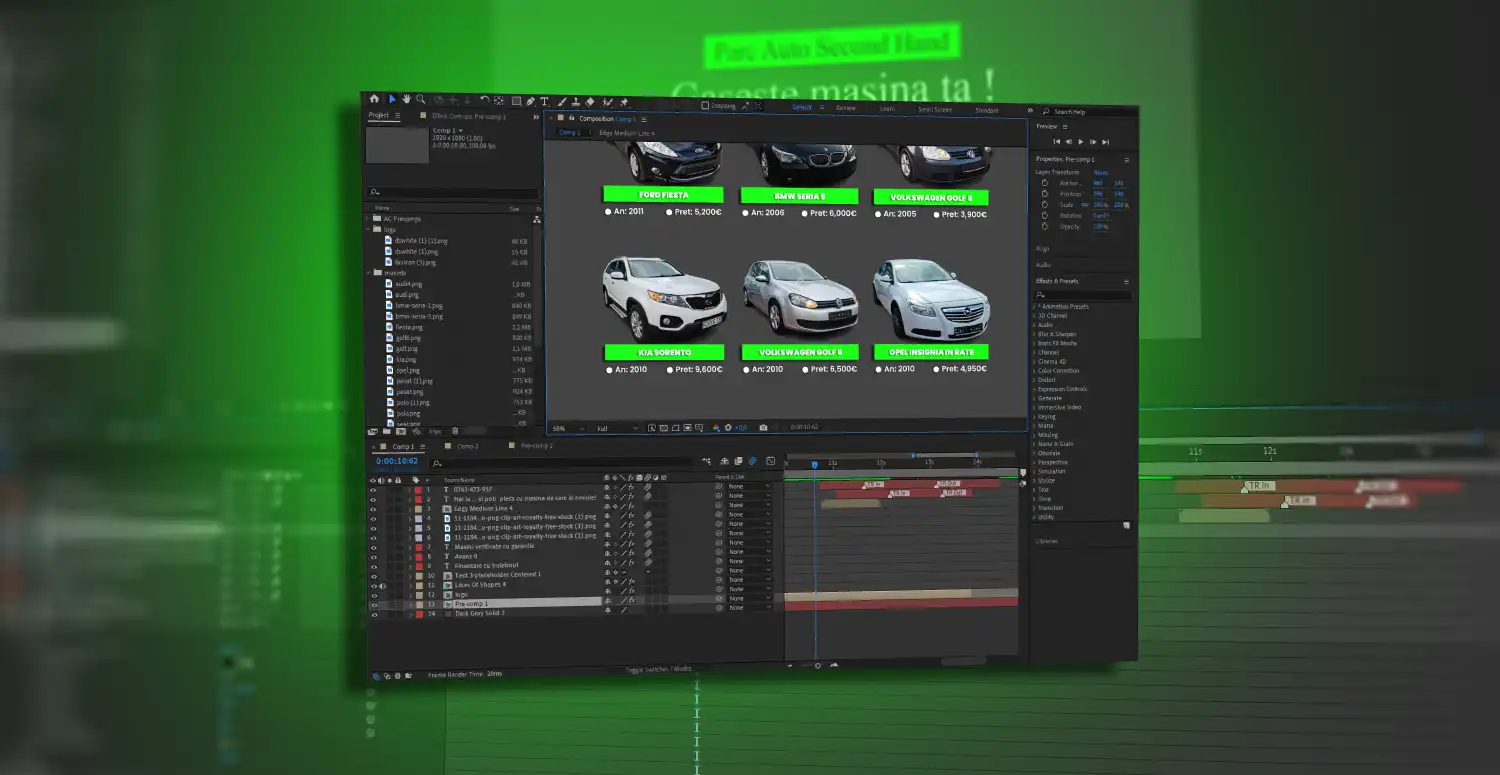Hide the Text 3-placeholder Centered 1 layer
The width and height of the screenshot is (1500, 775).
pos(373,576)
